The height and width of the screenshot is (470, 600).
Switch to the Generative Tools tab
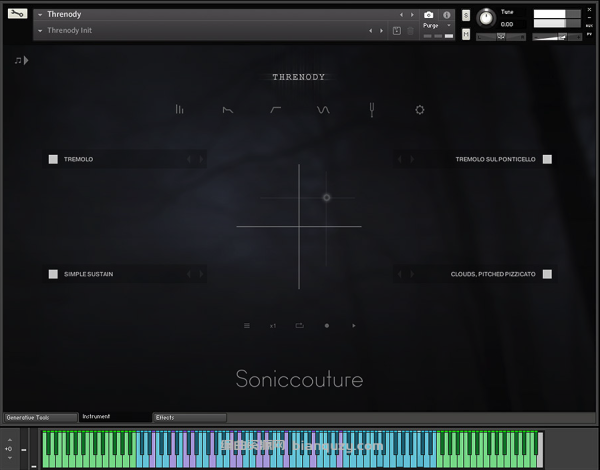[x=40, y=417]
